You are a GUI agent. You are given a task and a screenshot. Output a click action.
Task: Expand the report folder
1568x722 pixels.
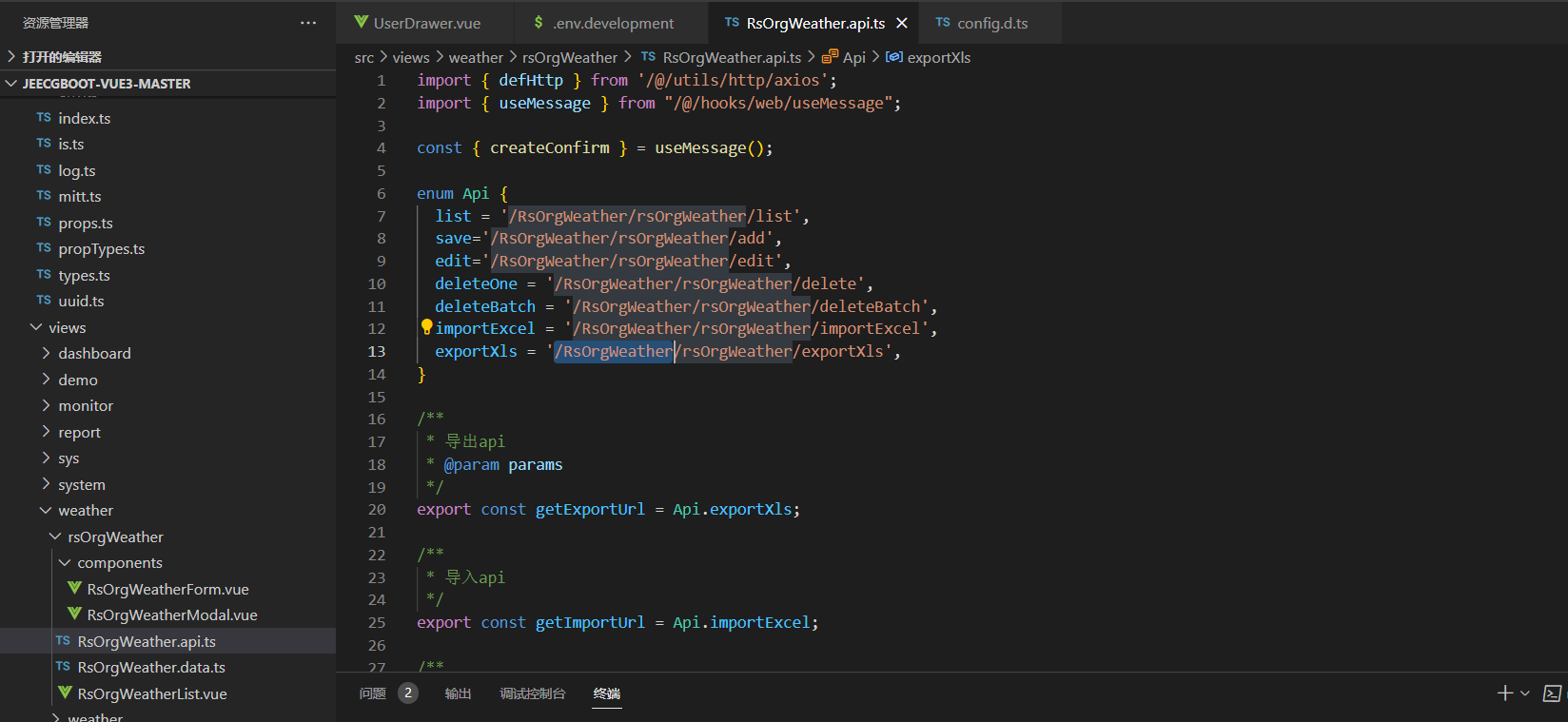coord(167,432)
